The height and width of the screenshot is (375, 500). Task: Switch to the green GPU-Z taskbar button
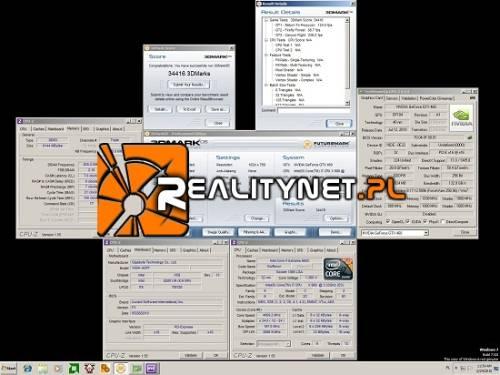(x=136, y=368)
